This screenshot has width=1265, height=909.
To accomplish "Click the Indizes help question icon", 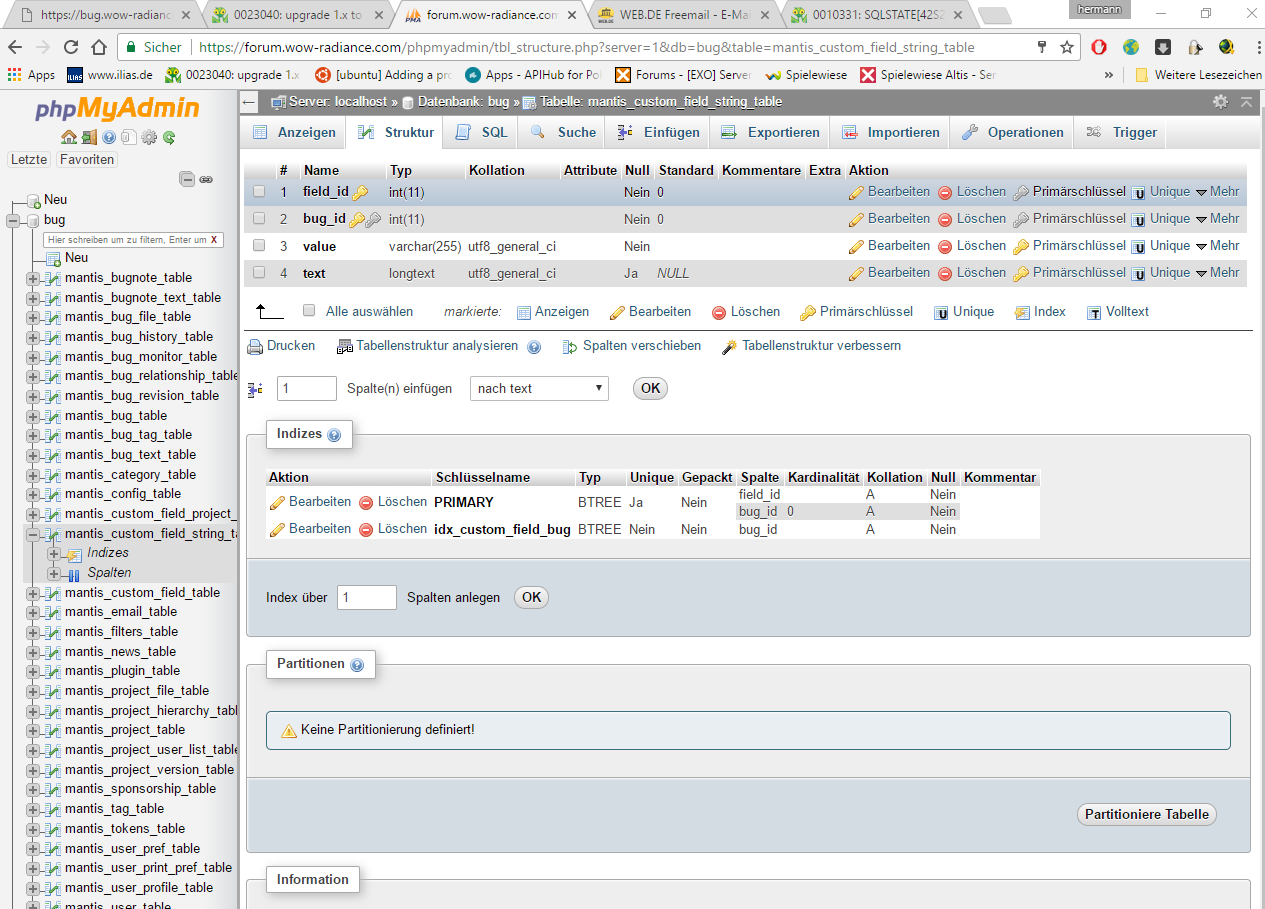I will 334,435.
